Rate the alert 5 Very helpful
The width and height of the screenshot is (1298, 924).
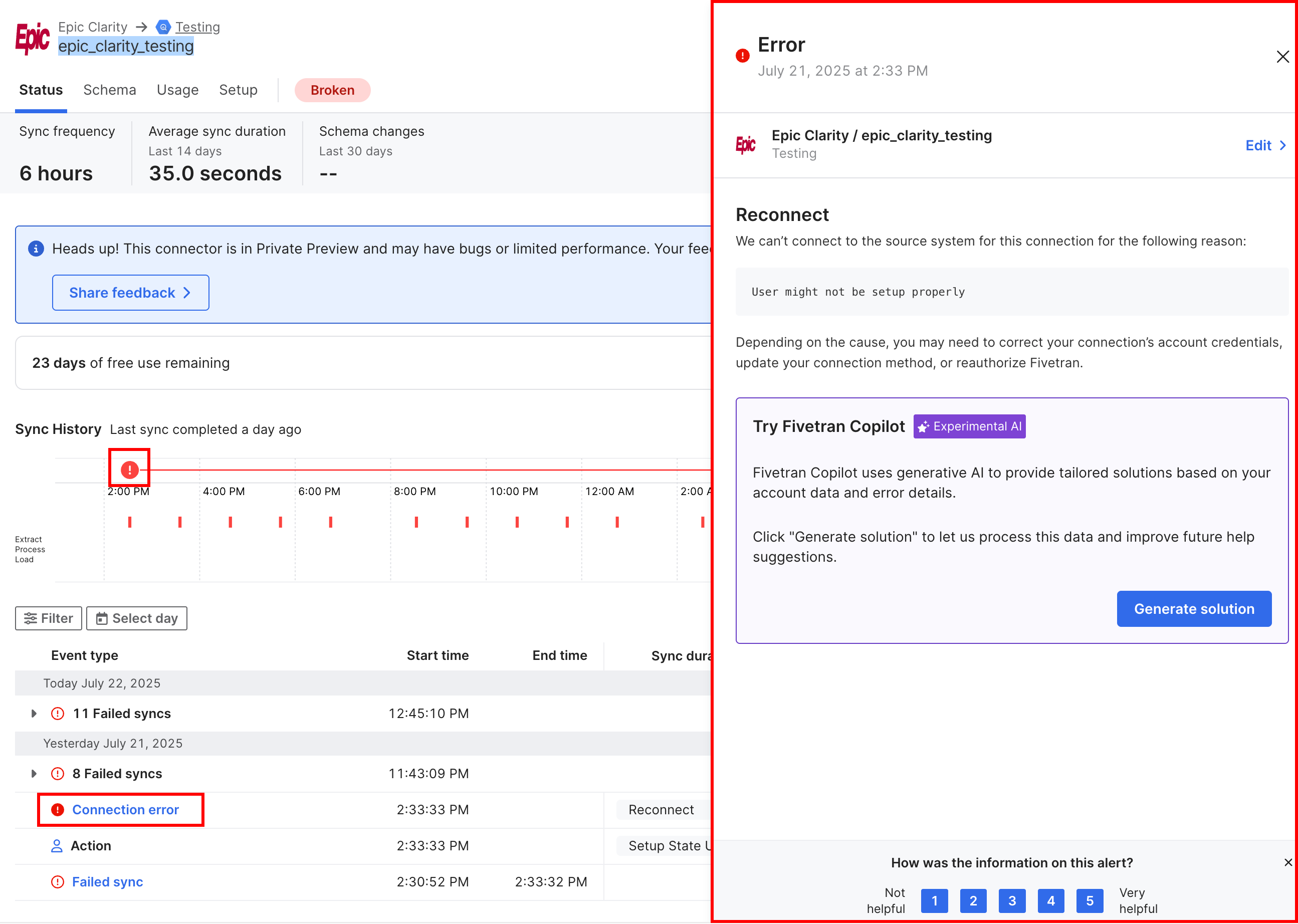1090,900
